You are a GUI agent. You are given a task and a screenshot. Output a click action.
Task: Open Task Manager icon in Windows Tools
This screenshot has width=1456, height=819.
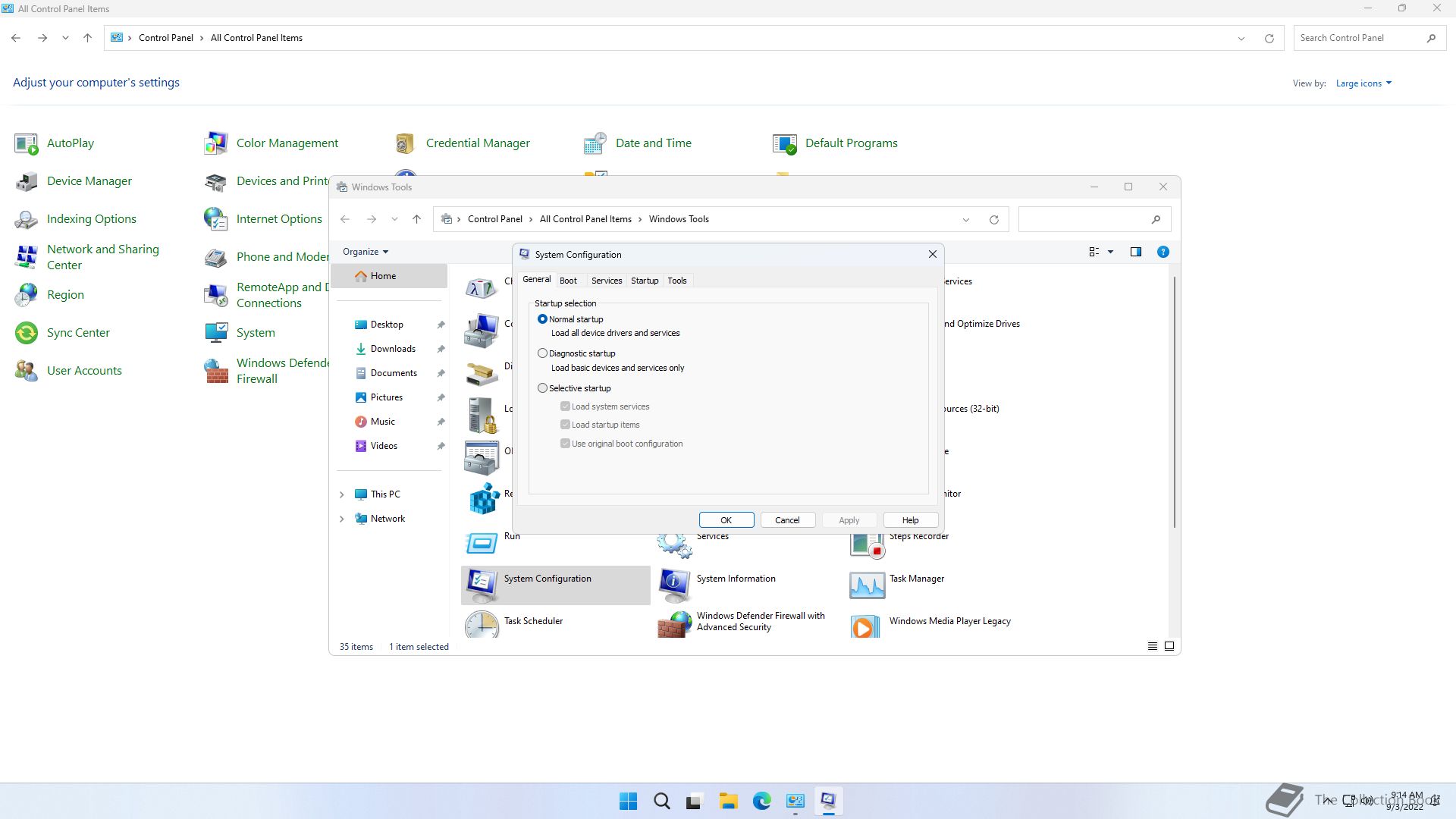[867, 585]
